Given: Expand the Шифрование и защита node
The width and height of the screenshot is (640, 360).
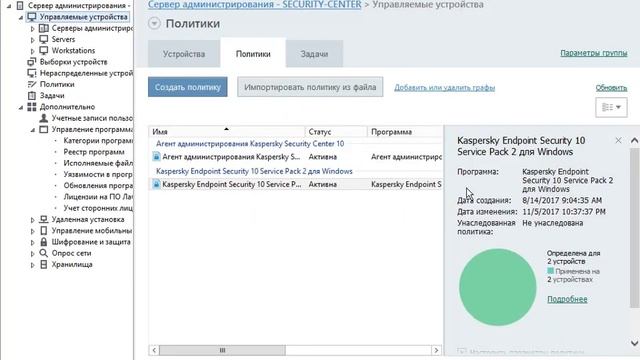Looking at the screenshot, I should point(33,242).
